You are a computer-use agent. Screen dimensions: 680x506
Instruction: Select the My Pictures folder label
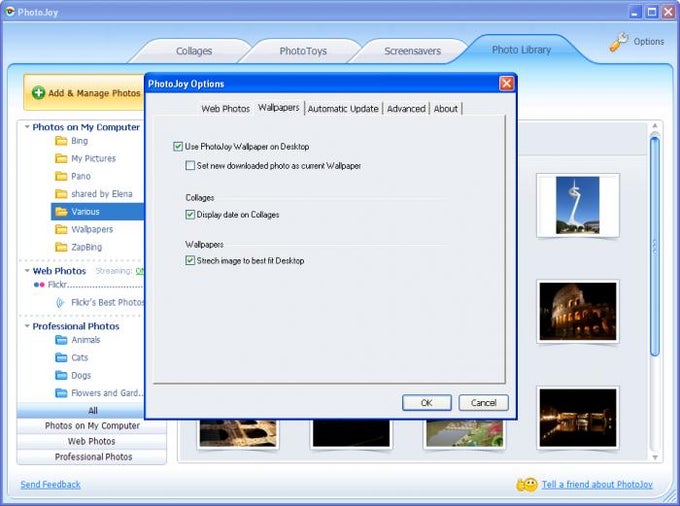pyautogui.click(x=94, y=158)
